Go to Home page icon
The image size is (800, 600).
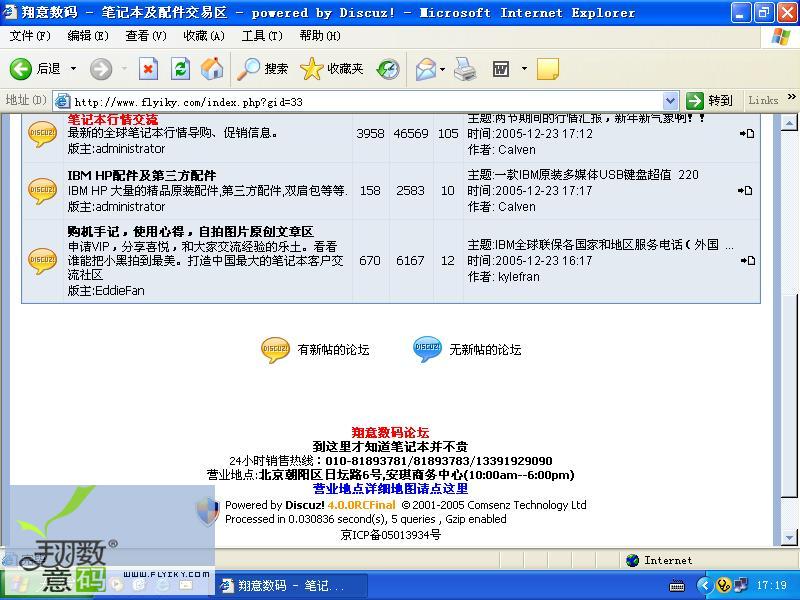(x=212, y=69)
